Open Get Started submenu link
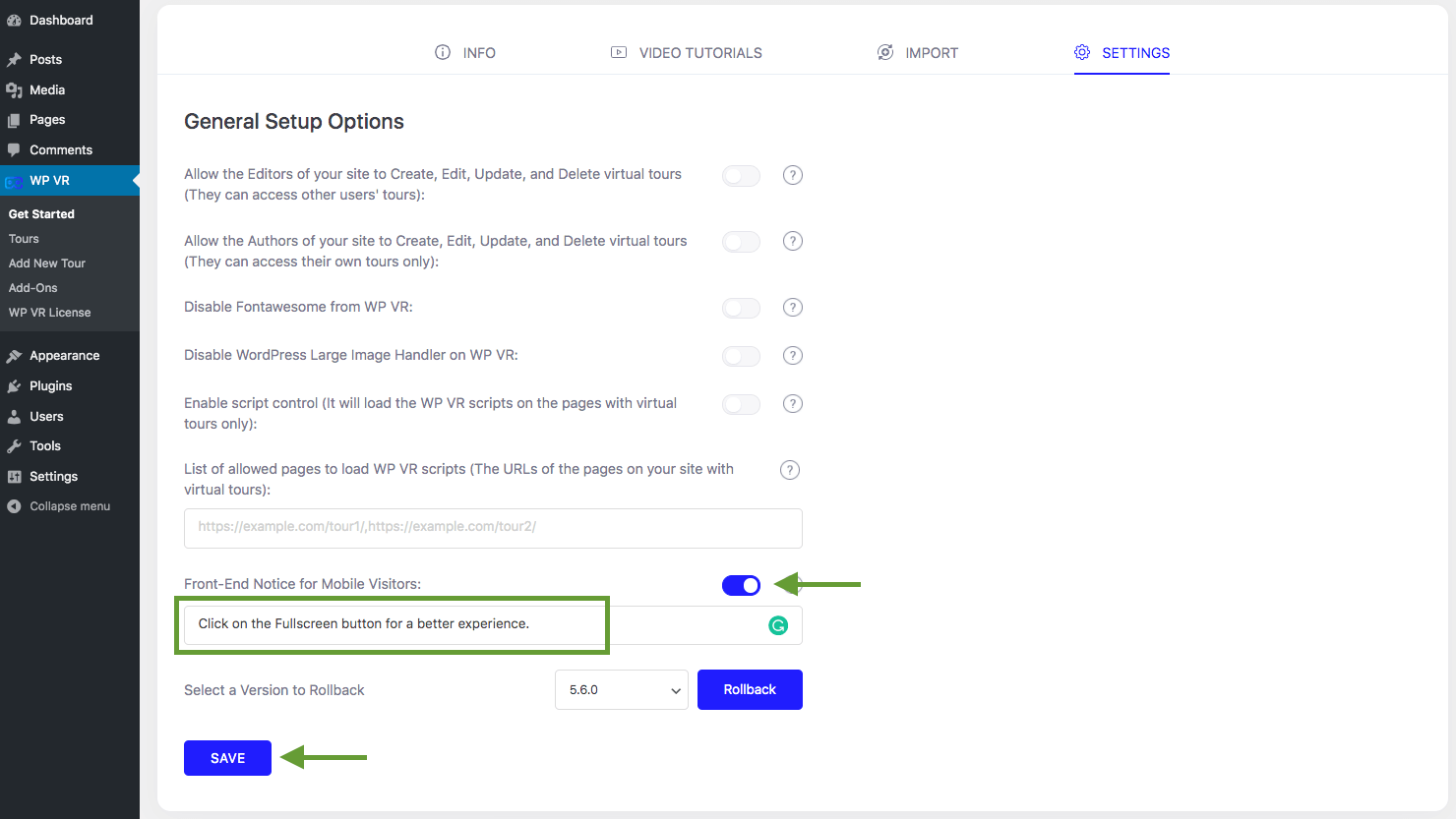 [x=41, y=214]
